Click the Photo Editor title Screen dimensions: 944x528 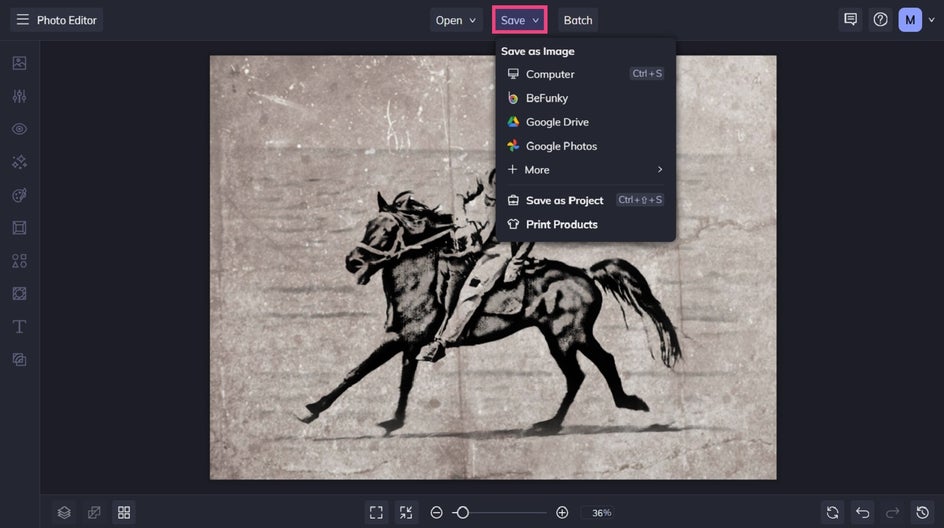[67, 20]
